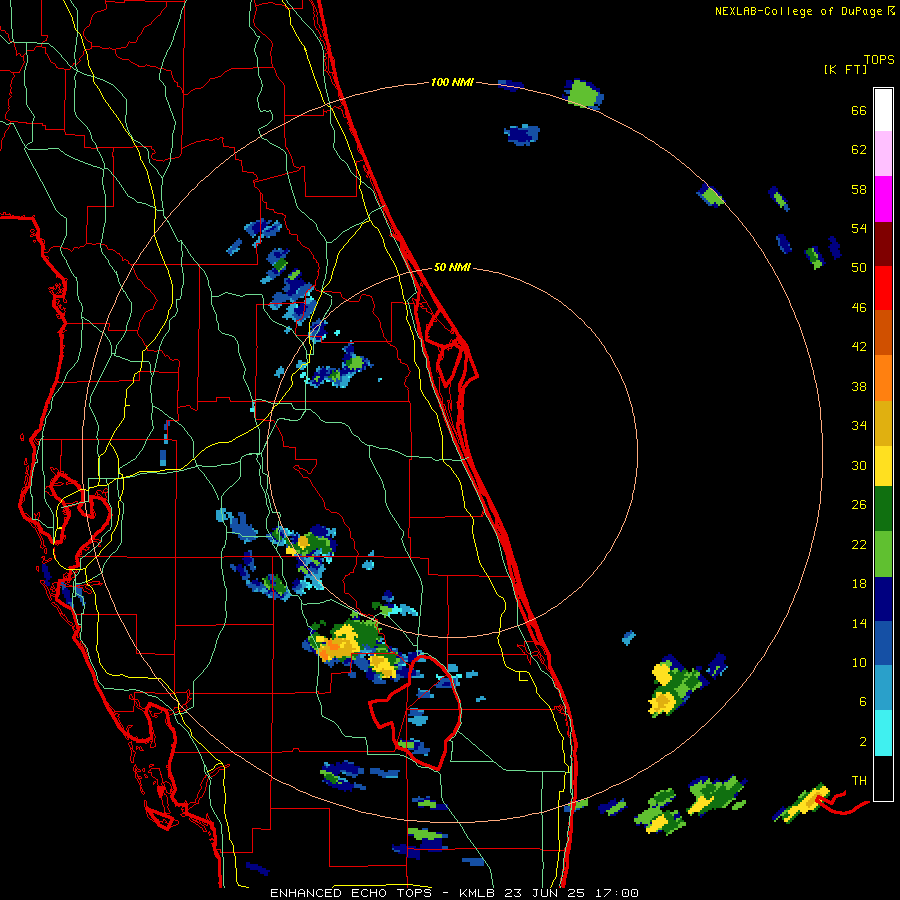900x900 pixels.
Task: Select the 54 value on the color scale
Action: click(859, 228)
